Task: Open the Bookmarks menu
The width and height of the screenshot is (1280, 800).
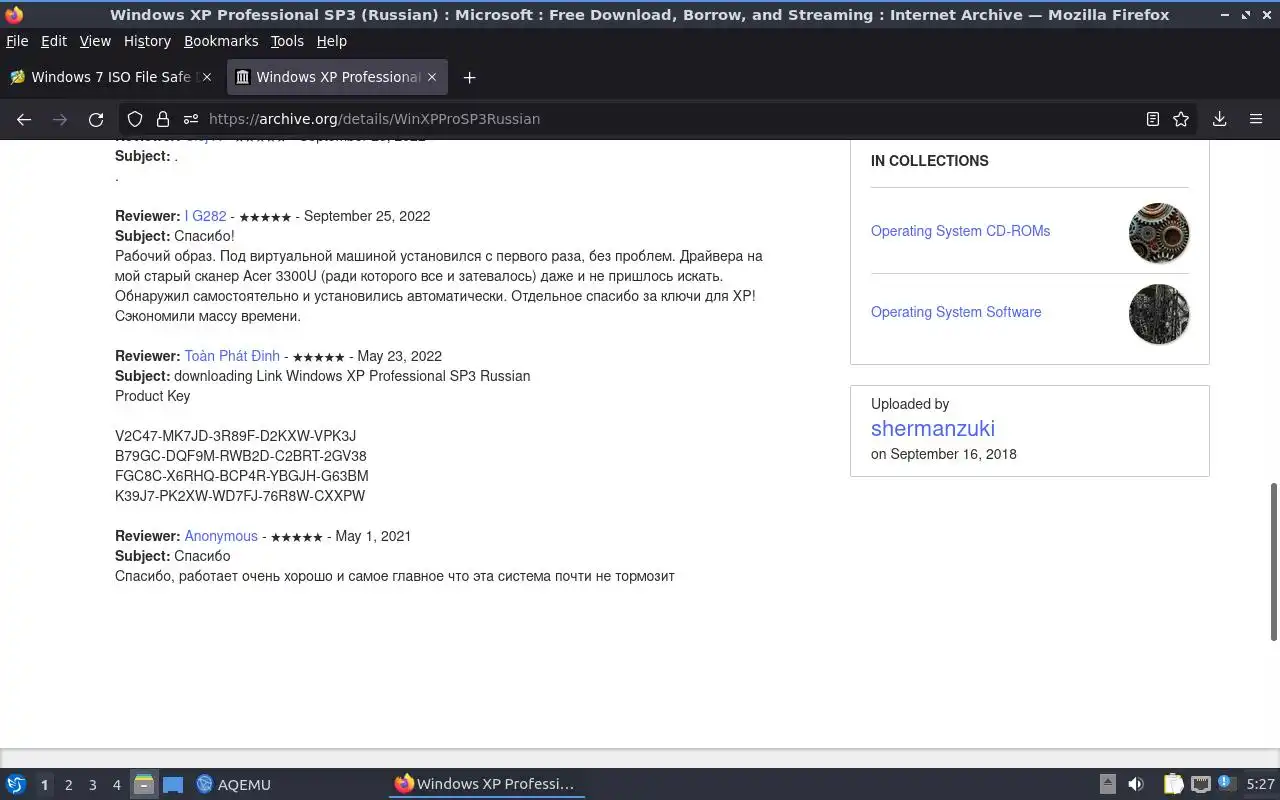Action: click(221, 41)
